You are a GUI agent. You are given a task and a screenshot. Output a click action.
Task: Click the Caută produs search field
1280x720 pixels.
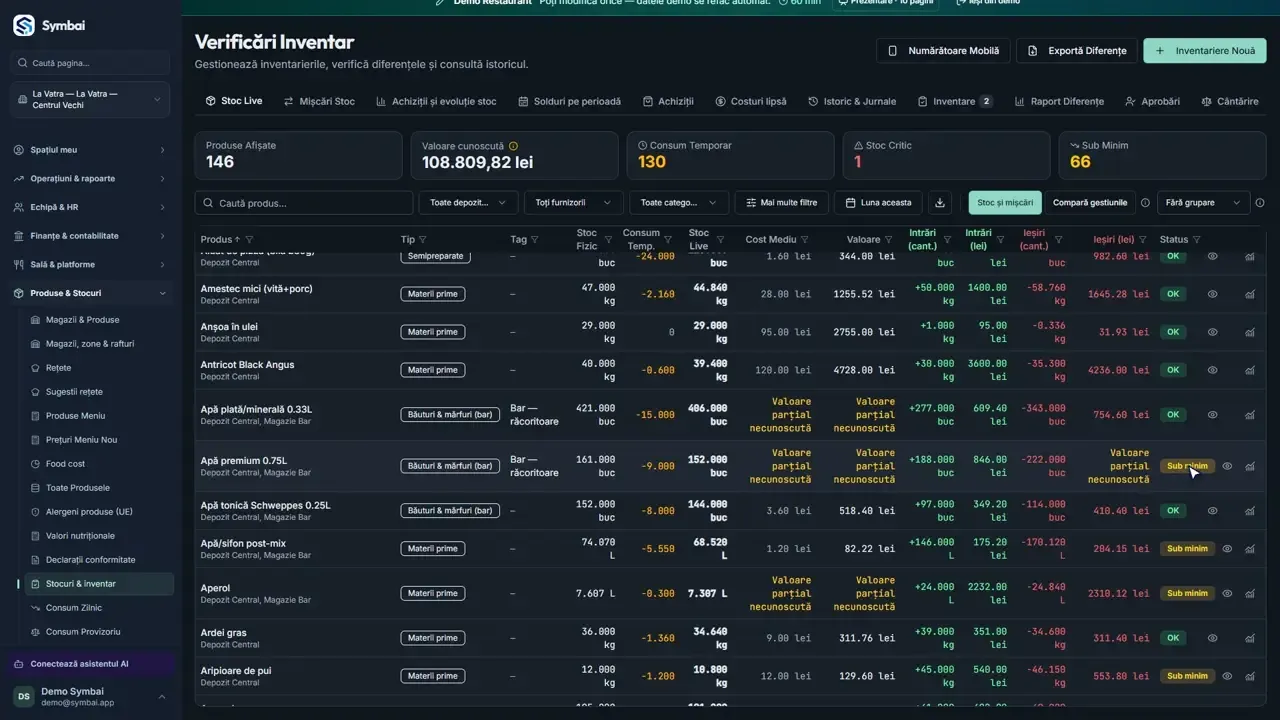click(304, 203)
